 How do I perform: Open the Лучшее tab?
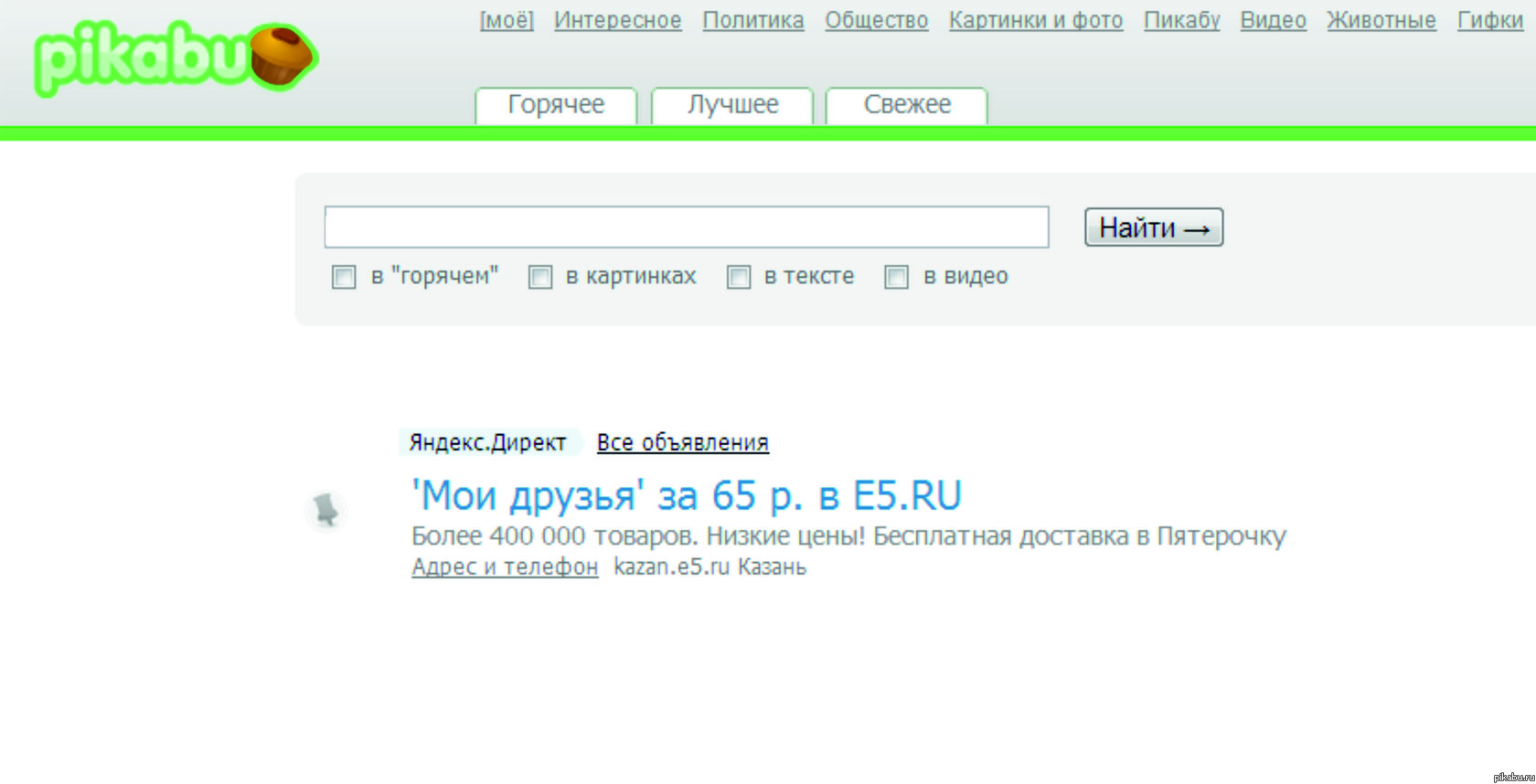pyautogui.click(x=732, y=105)
